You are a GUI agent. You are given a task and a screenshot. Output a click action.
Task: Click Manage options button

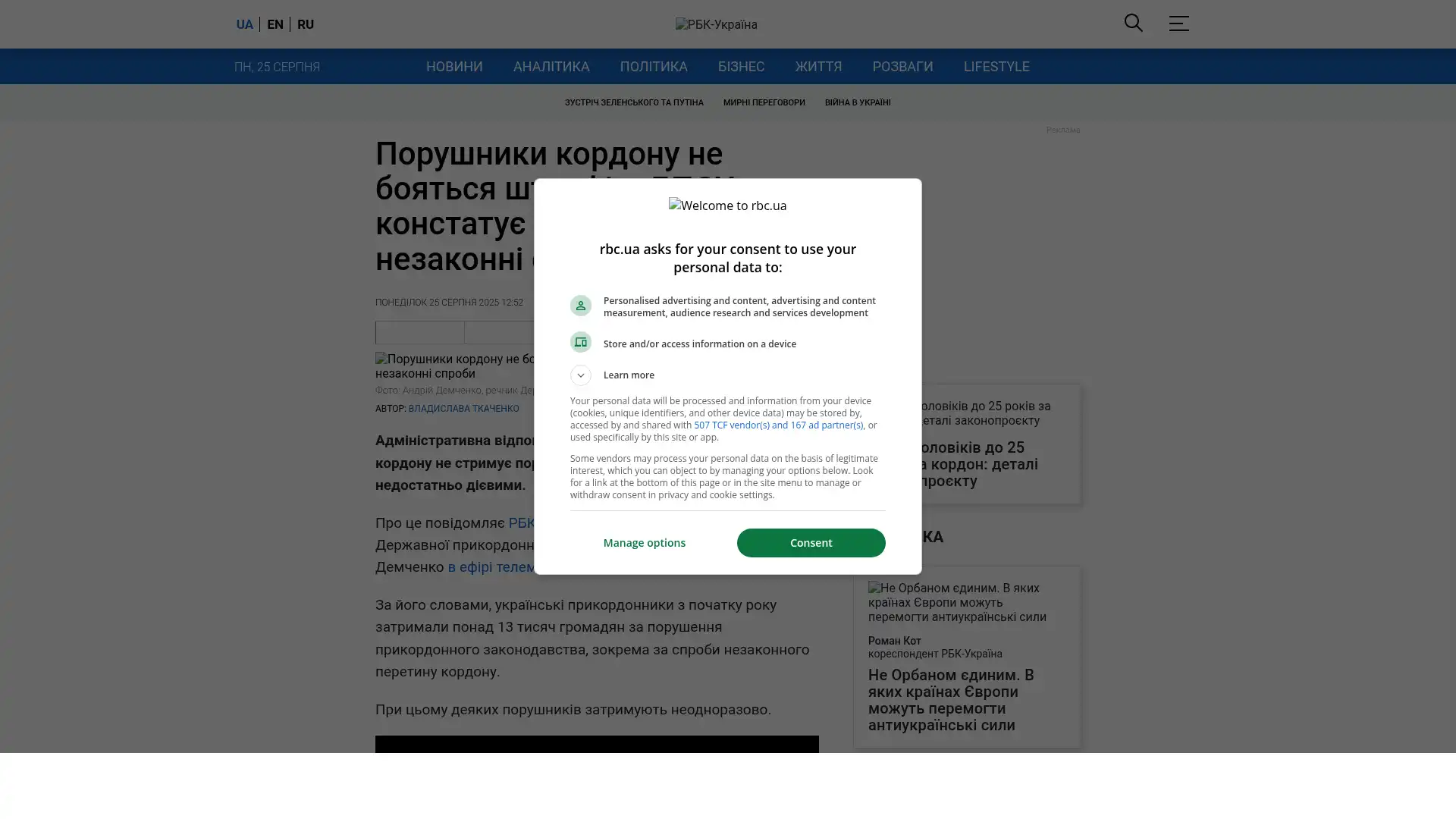pyautogui.click(x=645, y=543)
